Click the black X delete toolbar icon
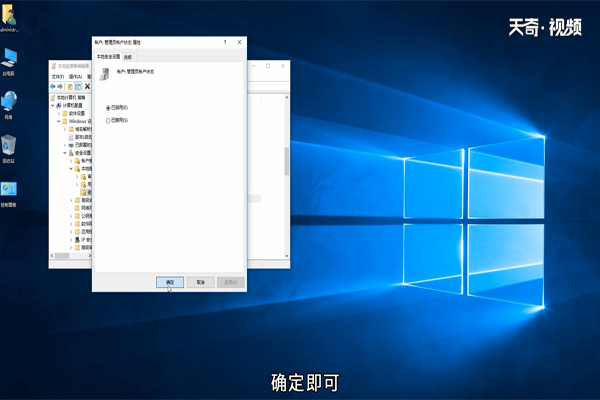Screen dimensions: 600x400 [87, 87]
